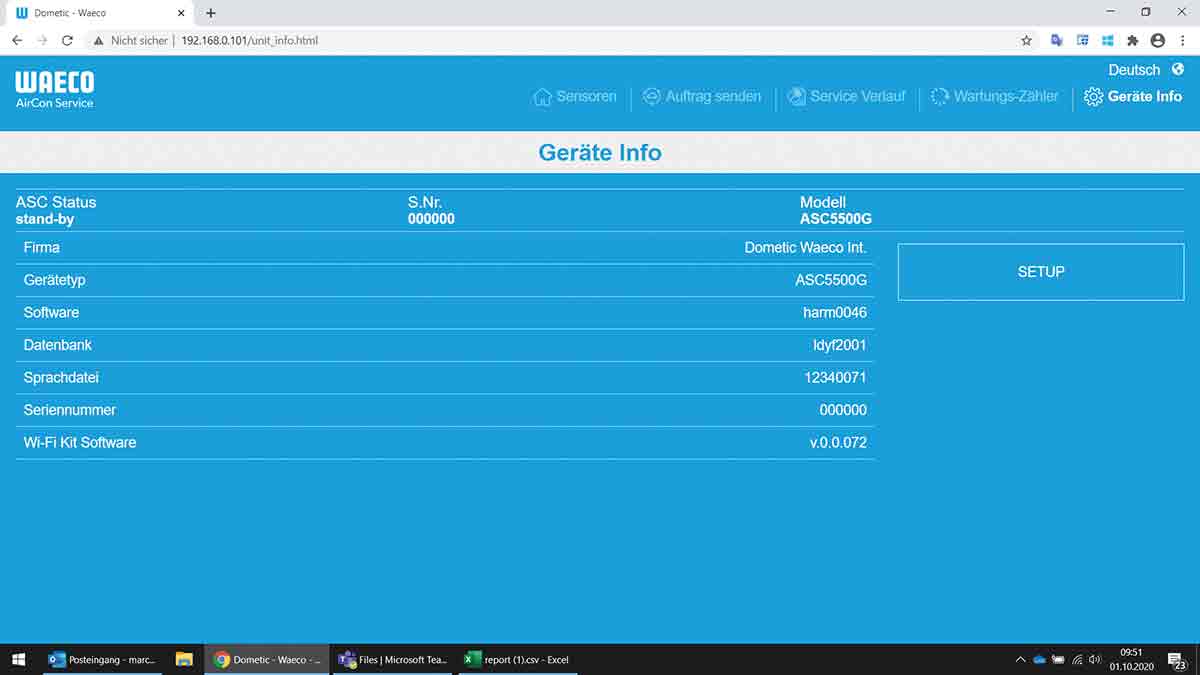The image size is (1200, 675).
Task: Click the Chrome taskbar button
Action: [267, 659]
